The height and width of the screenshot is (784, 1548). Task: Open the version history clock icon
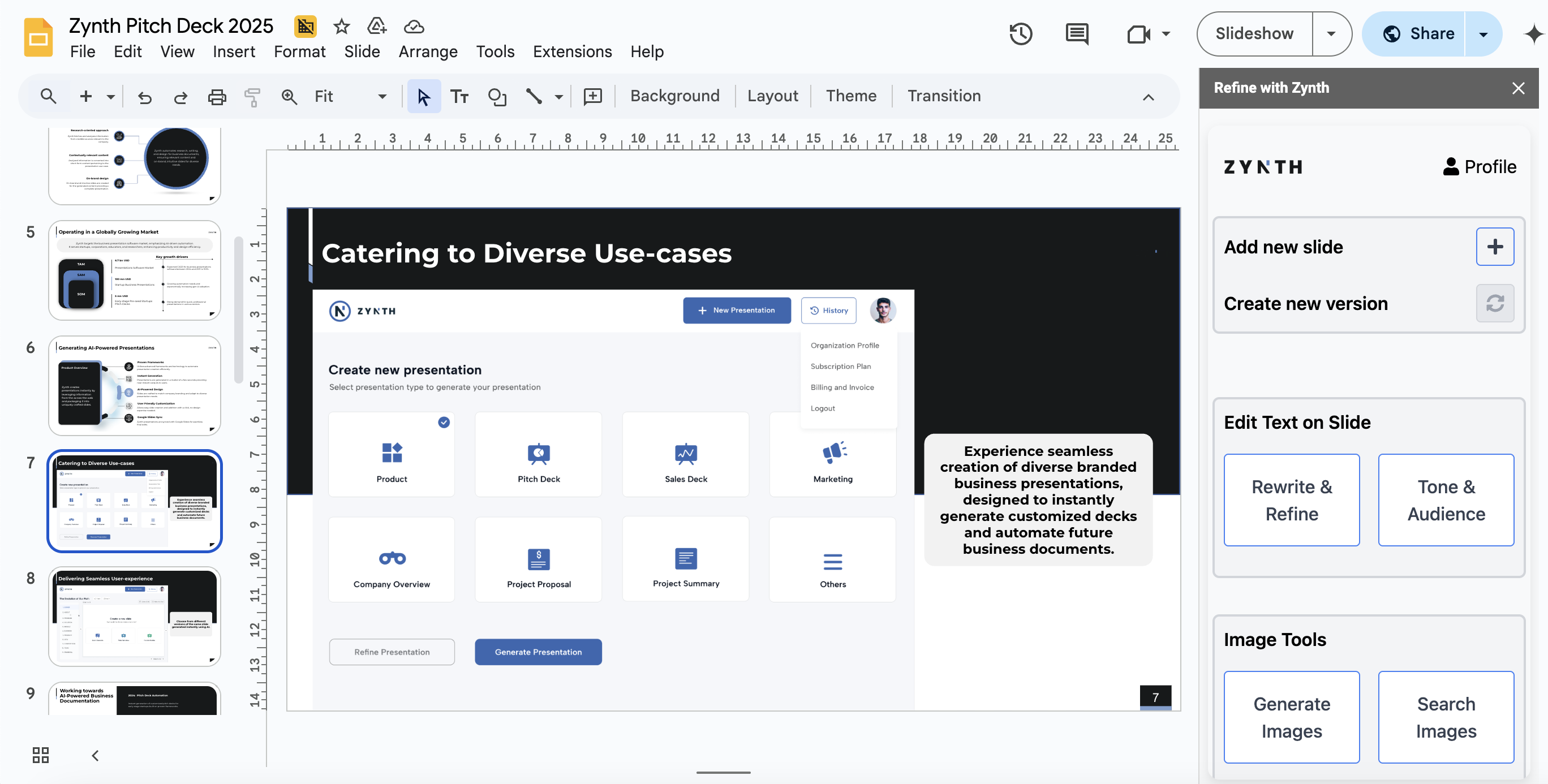(1020, 33)
